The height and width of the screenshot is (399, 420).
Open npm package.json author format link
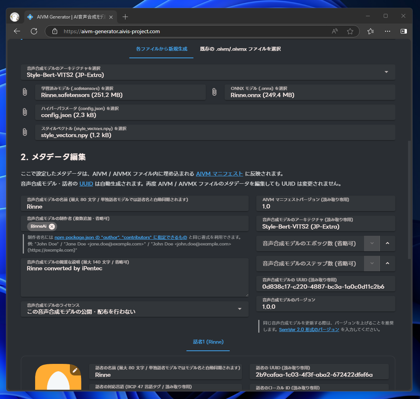coord(121,237)
